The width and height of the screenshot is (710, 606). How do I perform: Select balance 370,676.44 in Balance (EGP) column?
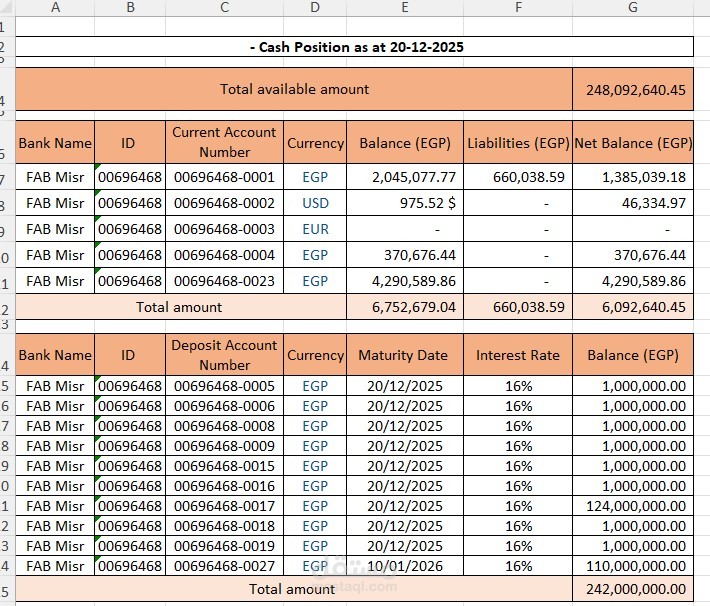[x=405, y=255]
